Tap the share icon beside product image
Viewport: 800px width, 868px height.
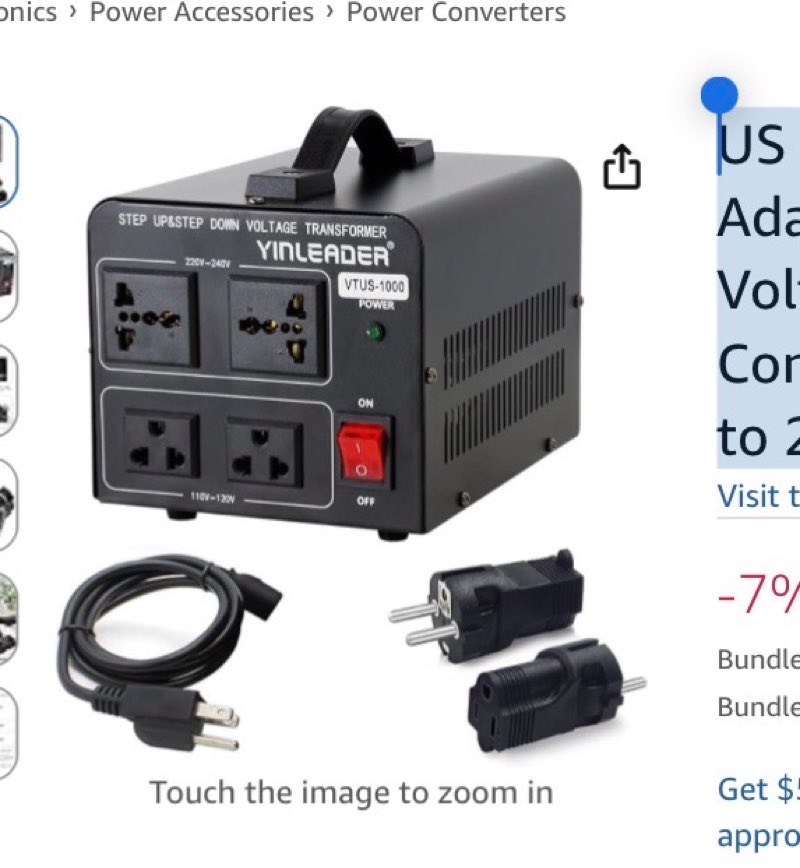click(622, 167)
